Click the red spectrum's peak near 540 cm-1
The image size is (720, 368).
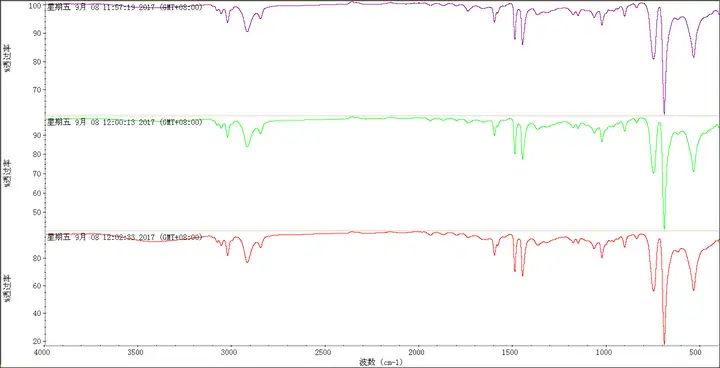coord(693,289)
